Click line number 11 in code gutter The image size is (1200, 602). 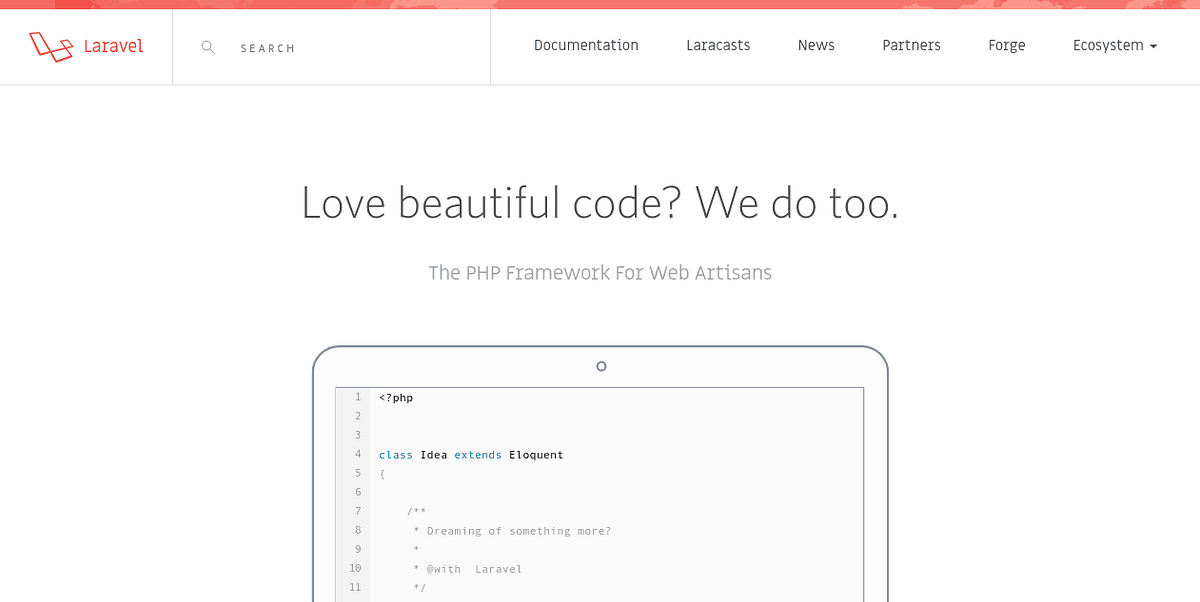(355, 587)
